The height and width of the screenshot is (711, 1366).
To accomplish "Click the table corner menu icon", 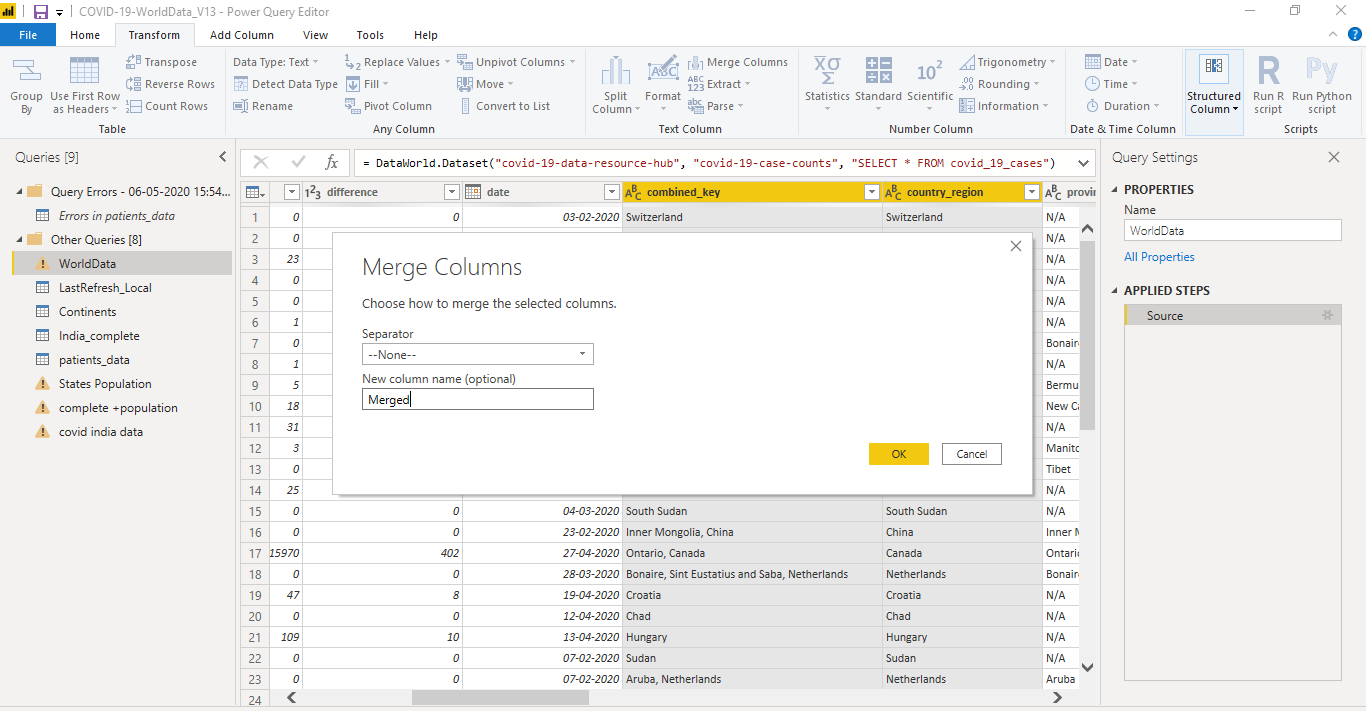I will (x=255, y=192).
